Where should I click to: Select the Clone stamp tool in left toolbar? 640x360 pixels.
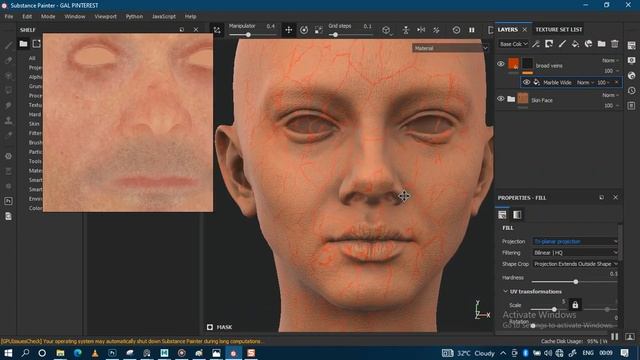pos(8,120)
